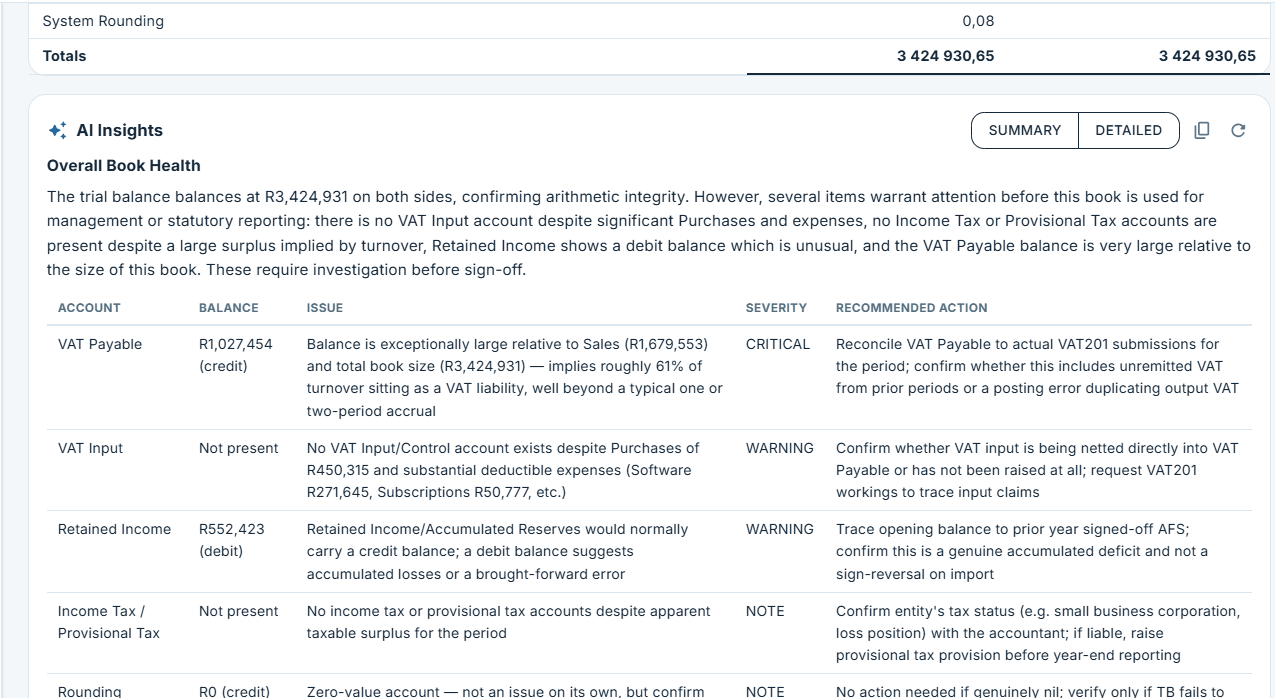The width and height of the screenshot is (1275, 698).
Task: Select the Totals credit amount 3 424 930,65
Action: click(x=1207, y=56)
